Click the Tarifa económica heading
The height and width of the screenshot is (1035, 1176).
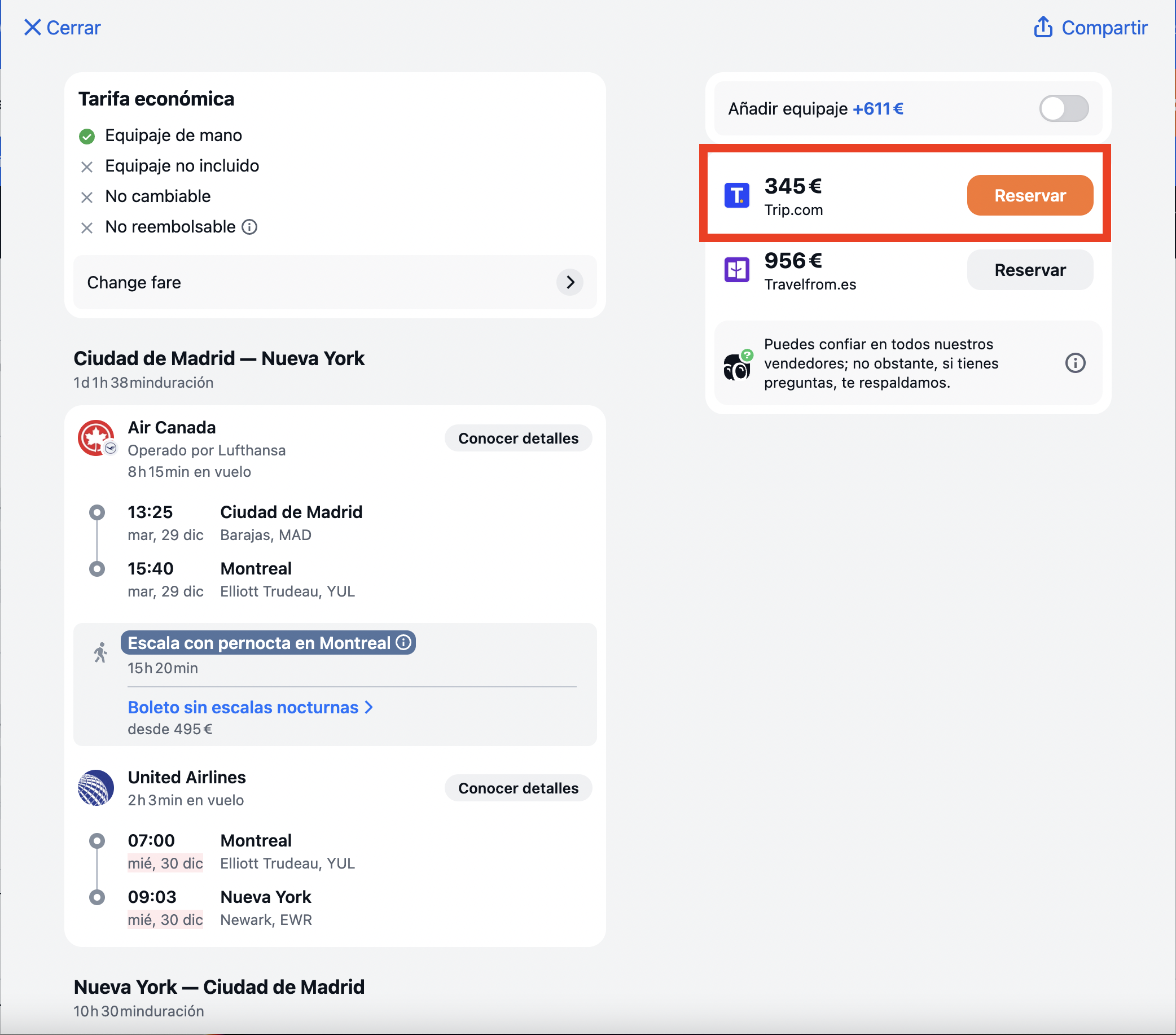click(x=156, y=99)
